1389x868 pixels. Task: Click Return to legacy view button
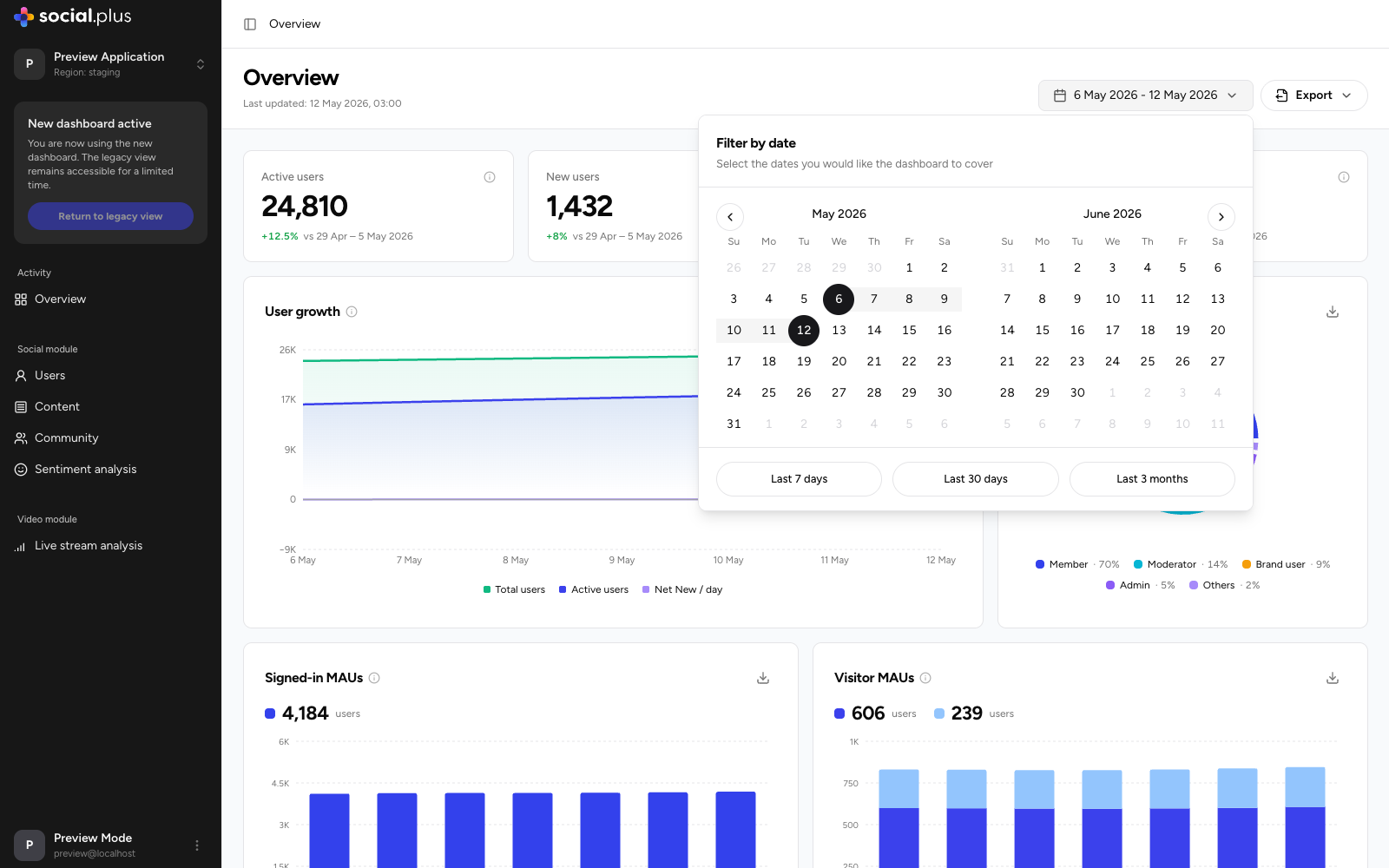[x=110, y=216]
